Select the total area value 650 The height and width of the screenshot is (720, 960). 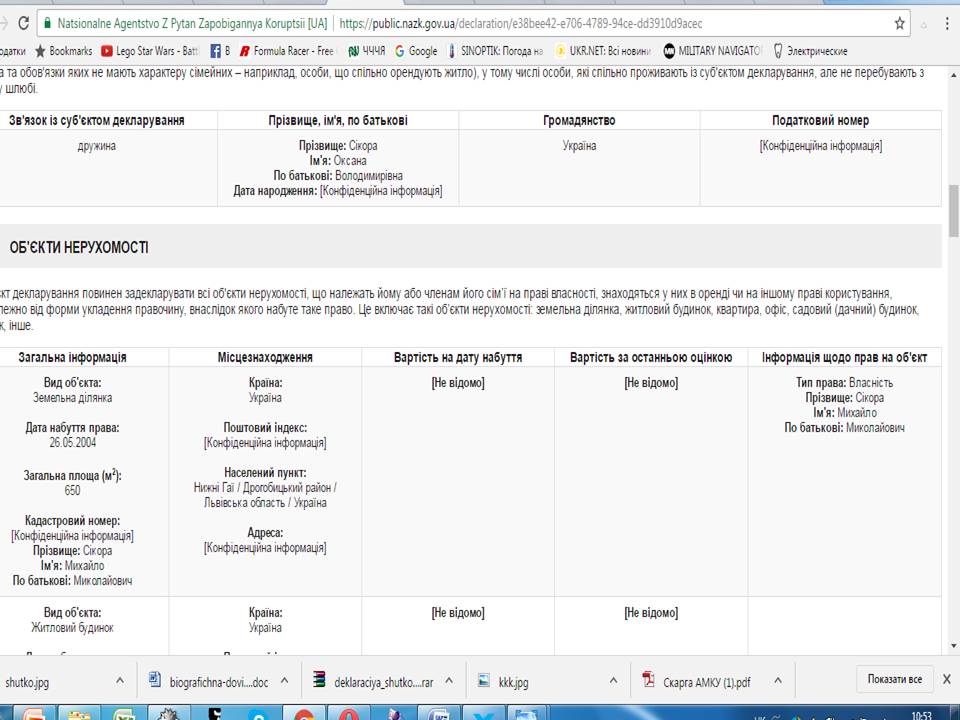(x=72, y=490)
